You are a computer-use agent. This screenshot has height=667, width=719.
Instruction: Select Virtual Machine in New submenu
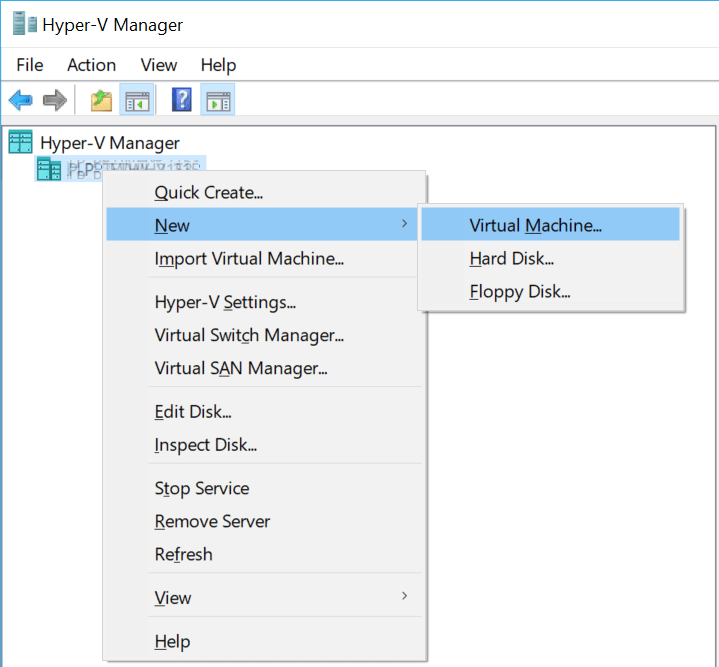(550, 224)
